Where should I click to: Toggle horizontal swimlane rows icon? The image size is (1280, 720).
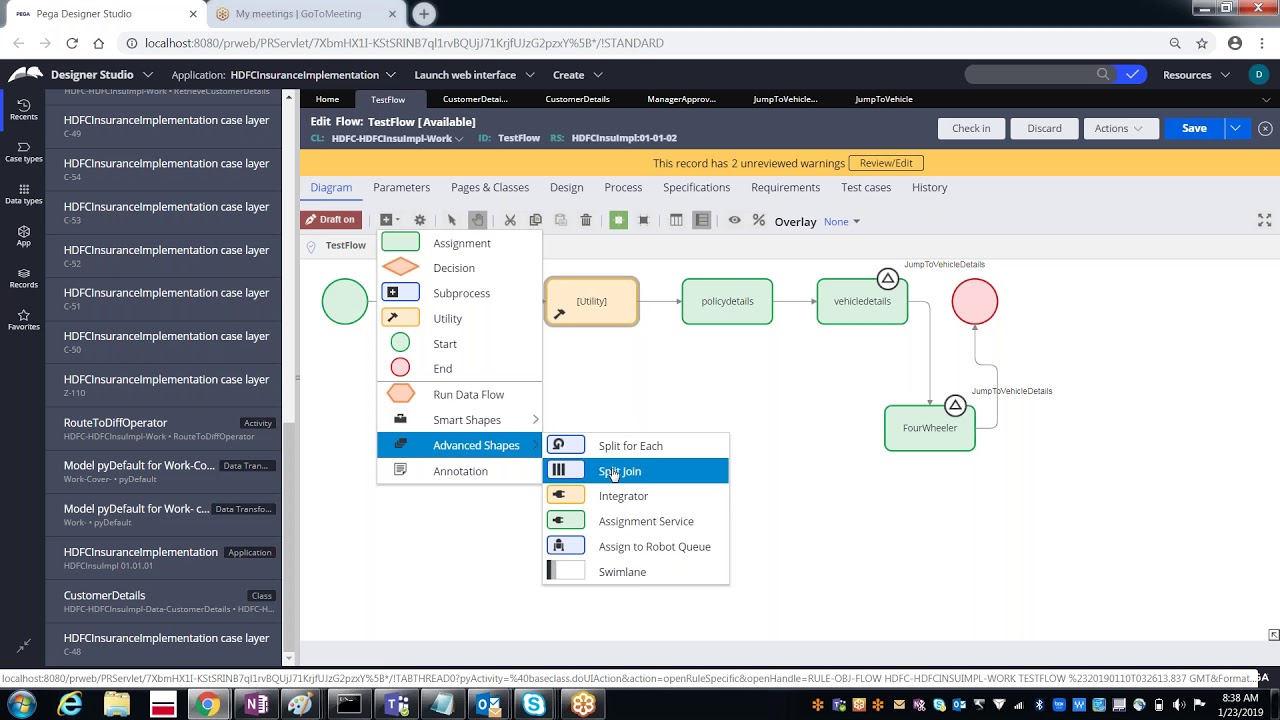(x=702, y=220)
